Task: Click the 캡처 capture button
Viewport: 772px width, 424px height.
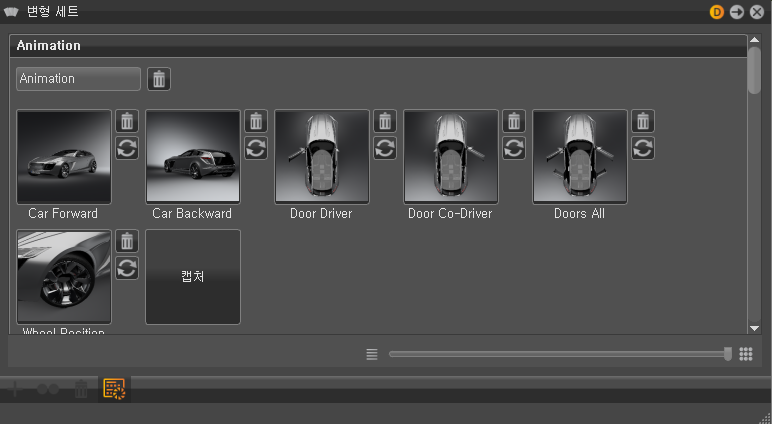Action: [193, 277]
